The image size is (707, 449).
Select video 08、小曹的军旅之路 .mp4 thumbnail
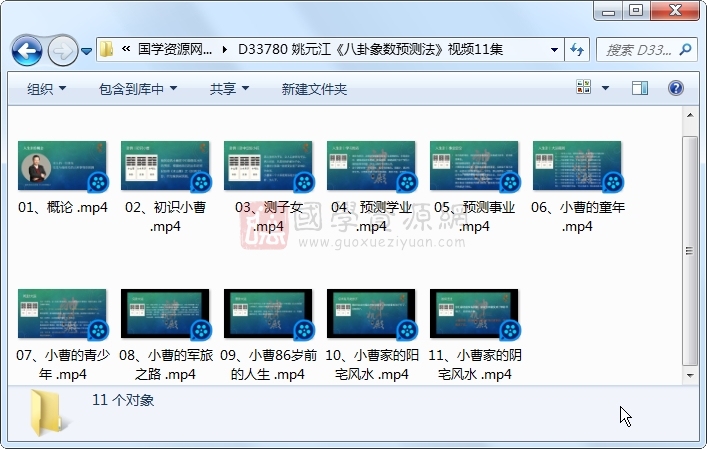[x=165, y=314]
